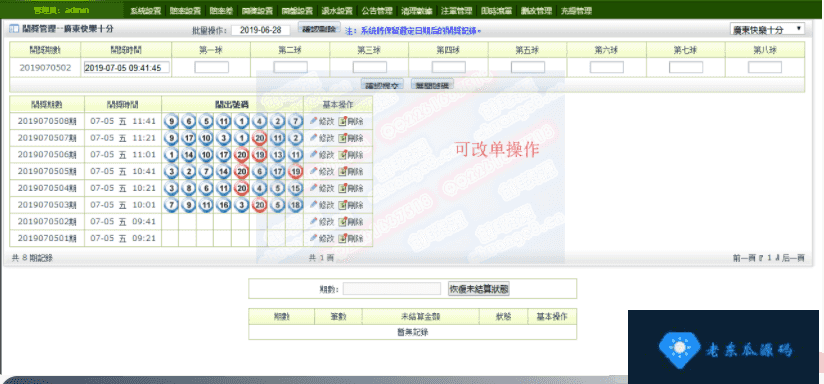
Task: Click the time cell 07-05 五 11:01
Action: coord(123,154)
